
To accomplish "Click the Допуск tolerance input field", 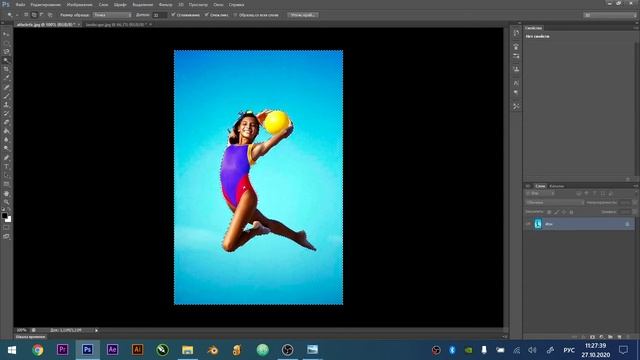I will click(159, 15).
